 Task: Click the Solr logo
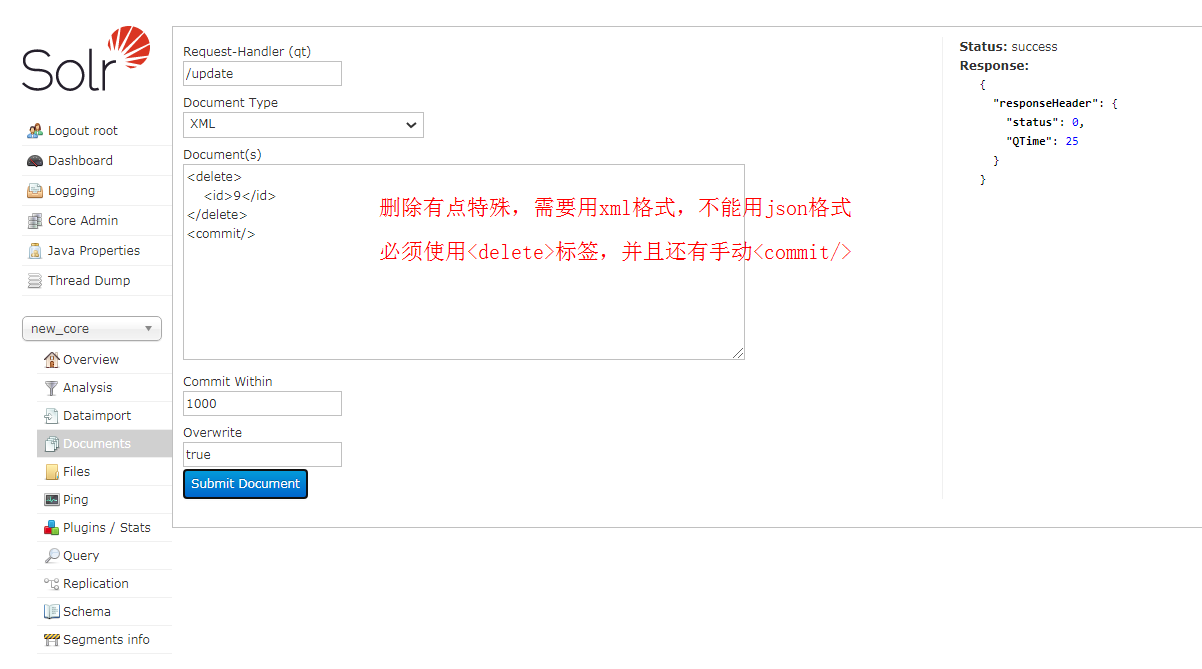pos(86,60)
